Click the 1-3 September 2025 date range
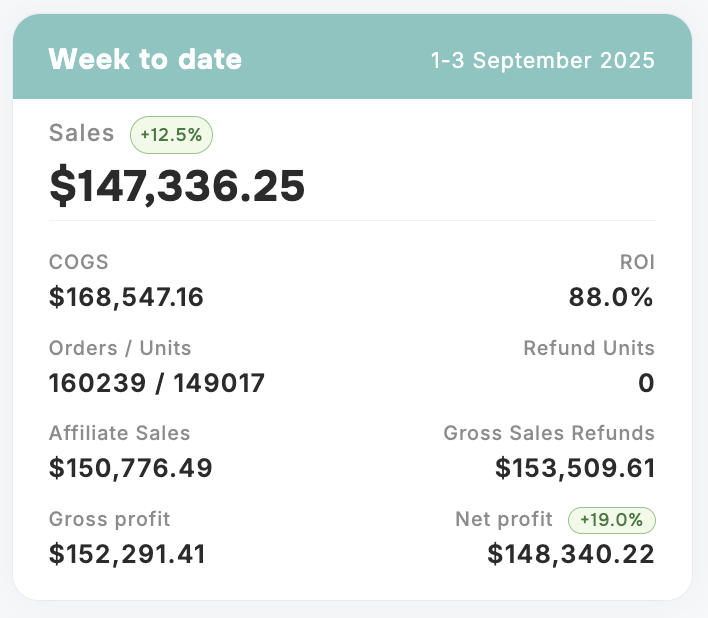This screenshot has width=708, height=618. (x=543, y=60)
